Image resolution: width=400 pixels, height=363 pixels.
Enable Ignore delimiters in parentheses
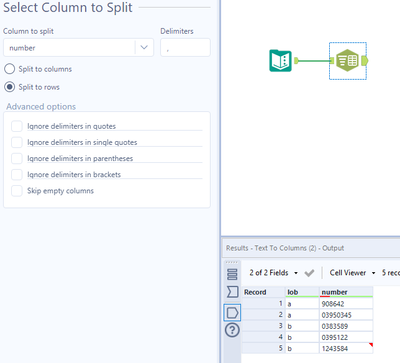click(17, 158)
